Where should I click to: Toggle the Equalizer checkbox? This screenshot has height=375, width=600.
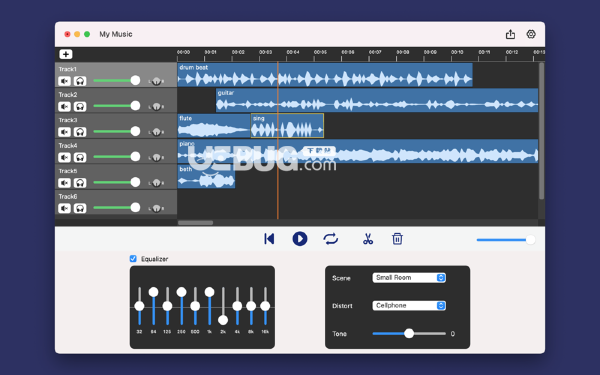click(133, 259)
